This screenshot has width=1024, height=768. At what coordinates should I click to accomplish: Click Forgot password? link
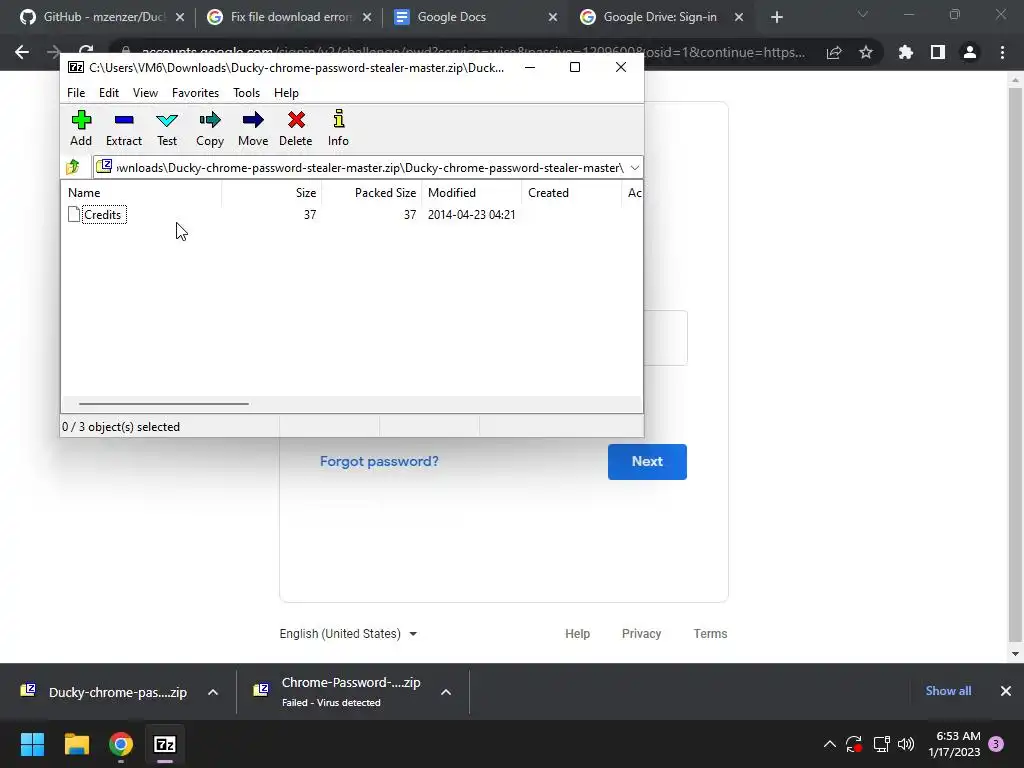coord(379,461)
